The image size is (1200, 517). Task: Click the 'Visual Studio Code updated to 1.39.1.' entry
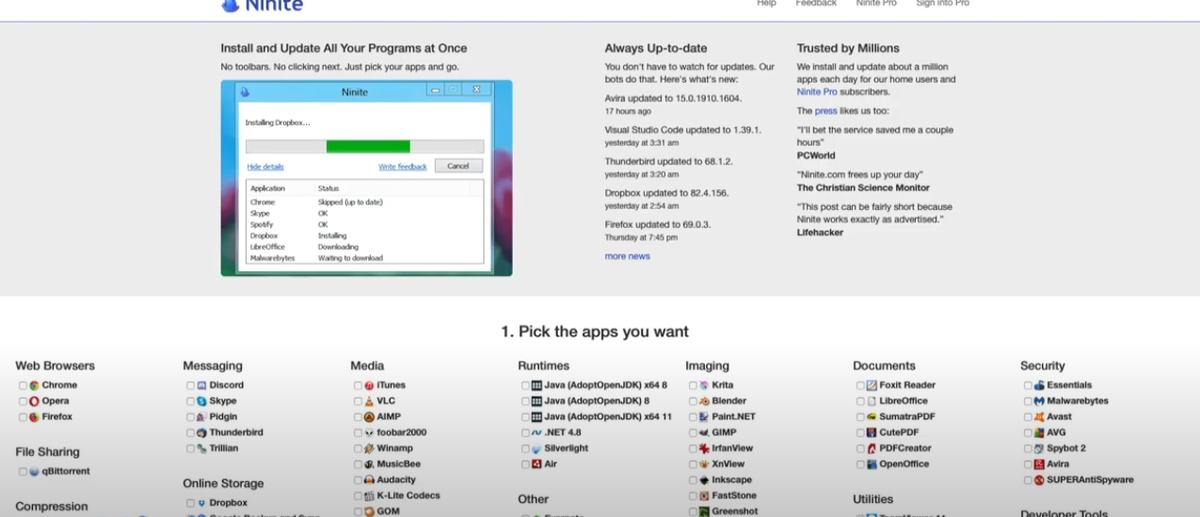click(683, 130)
